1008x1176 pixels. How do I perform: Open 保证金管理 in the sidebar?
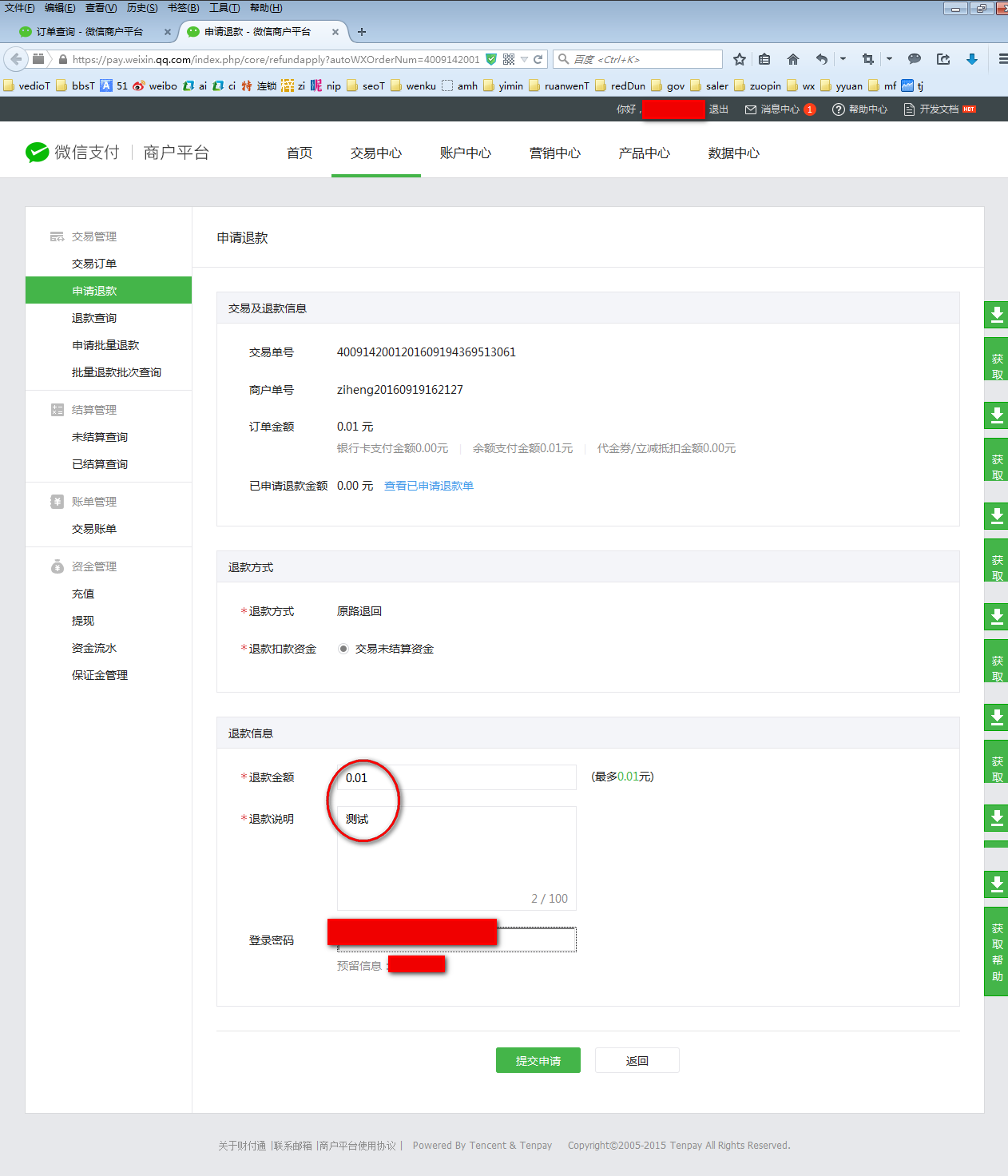pos(100,675)
